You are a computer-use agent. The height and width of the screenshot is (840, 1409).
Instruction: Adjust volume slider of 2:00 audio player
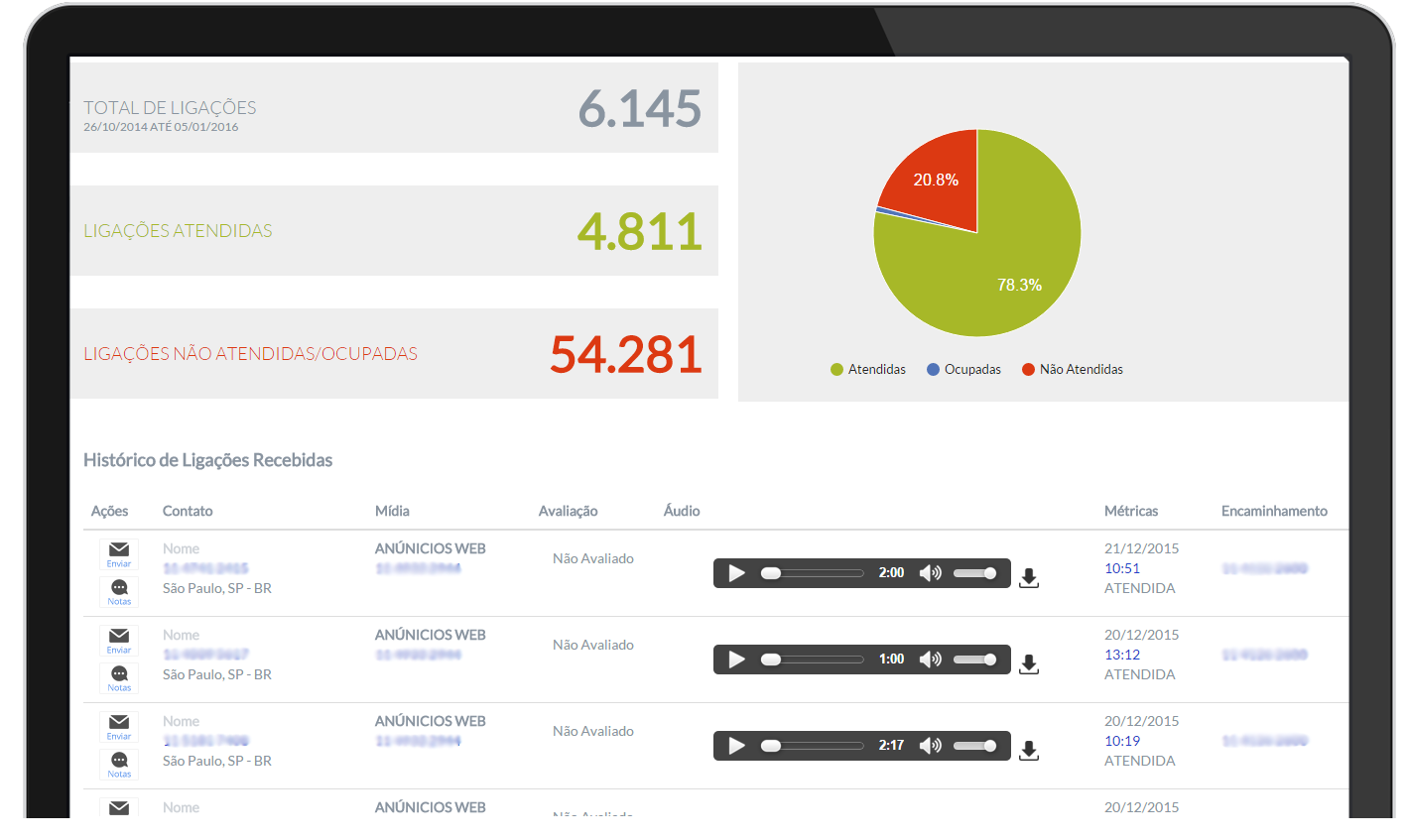(x=975, y=573)
